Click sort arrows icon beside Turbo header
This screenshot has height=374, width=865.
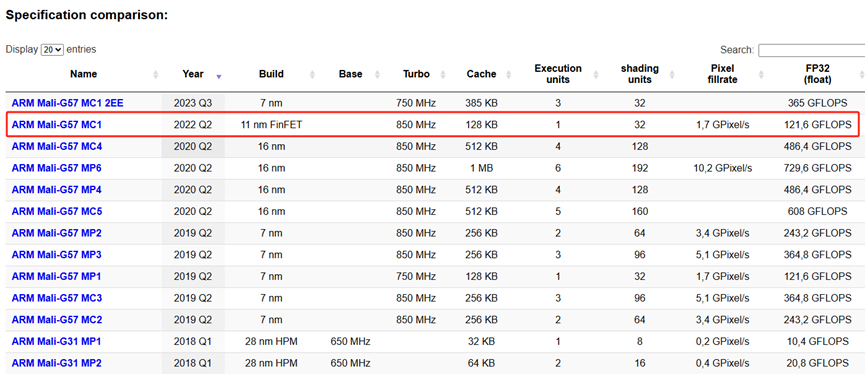pos(444,74)
